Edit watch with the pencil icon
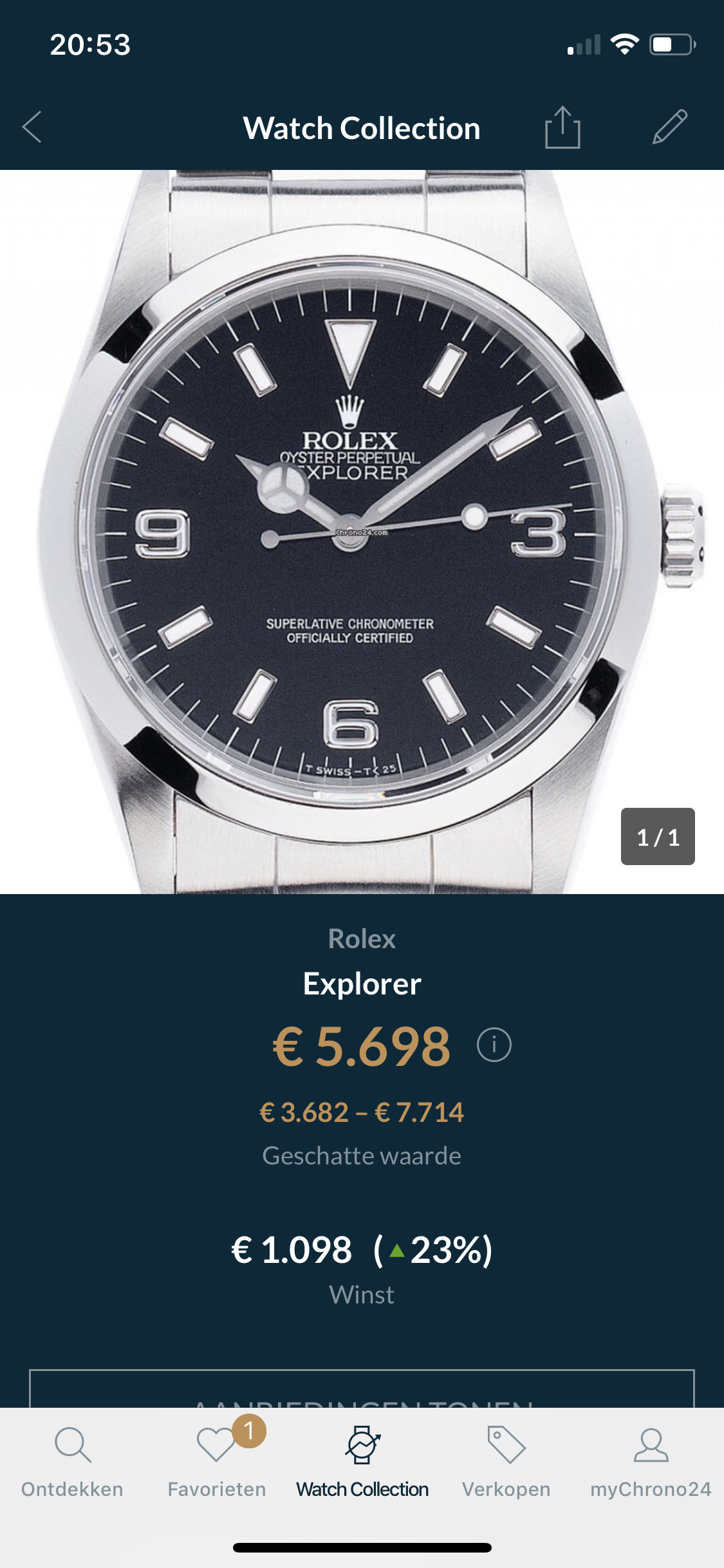Viewport: 724px width, 1568px height. tap(670, 127)
